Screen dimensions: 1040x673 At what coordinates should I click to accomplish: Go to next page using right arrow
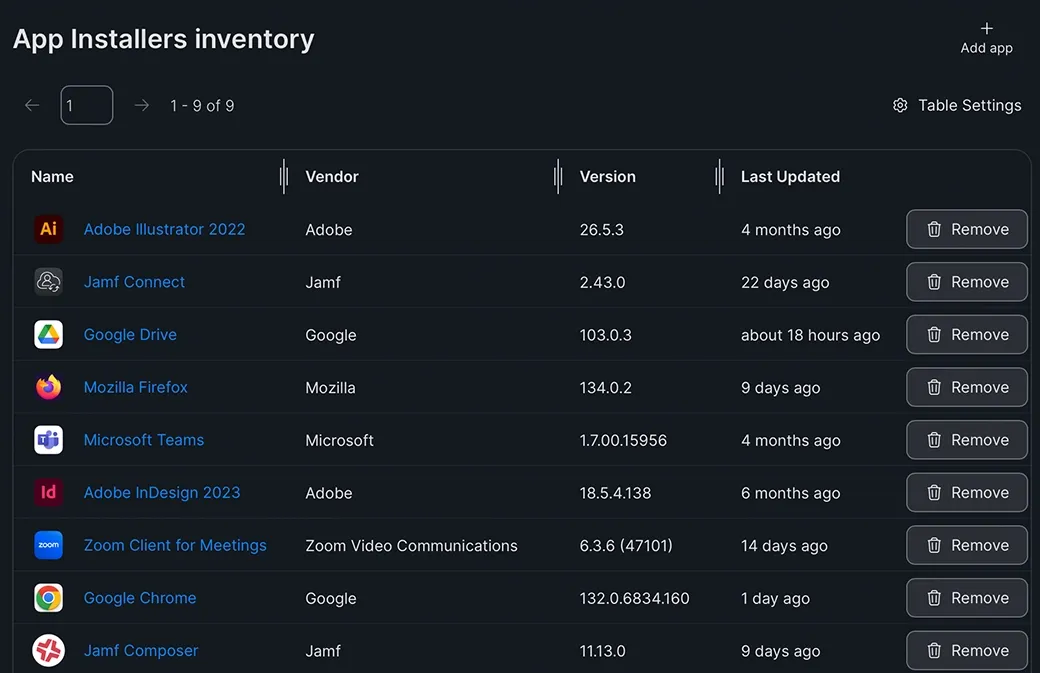point(141,105)
